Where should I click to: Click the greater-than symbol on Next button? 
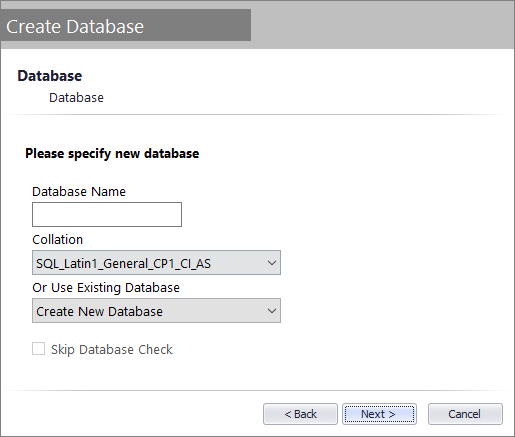[392, 414]
